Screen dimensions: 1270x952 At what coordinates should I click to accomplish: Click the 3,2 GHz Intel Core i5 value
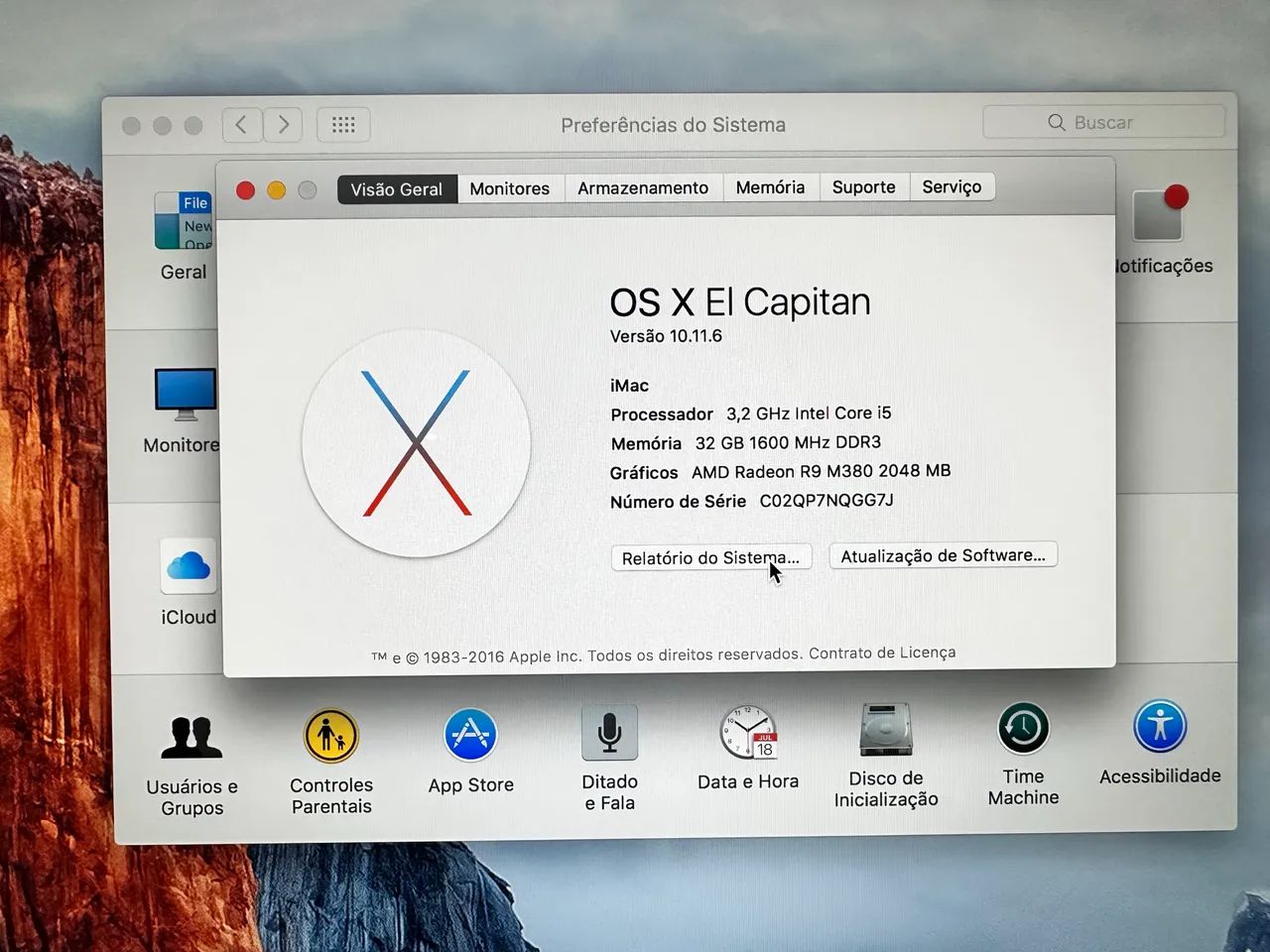click(809, 414)
